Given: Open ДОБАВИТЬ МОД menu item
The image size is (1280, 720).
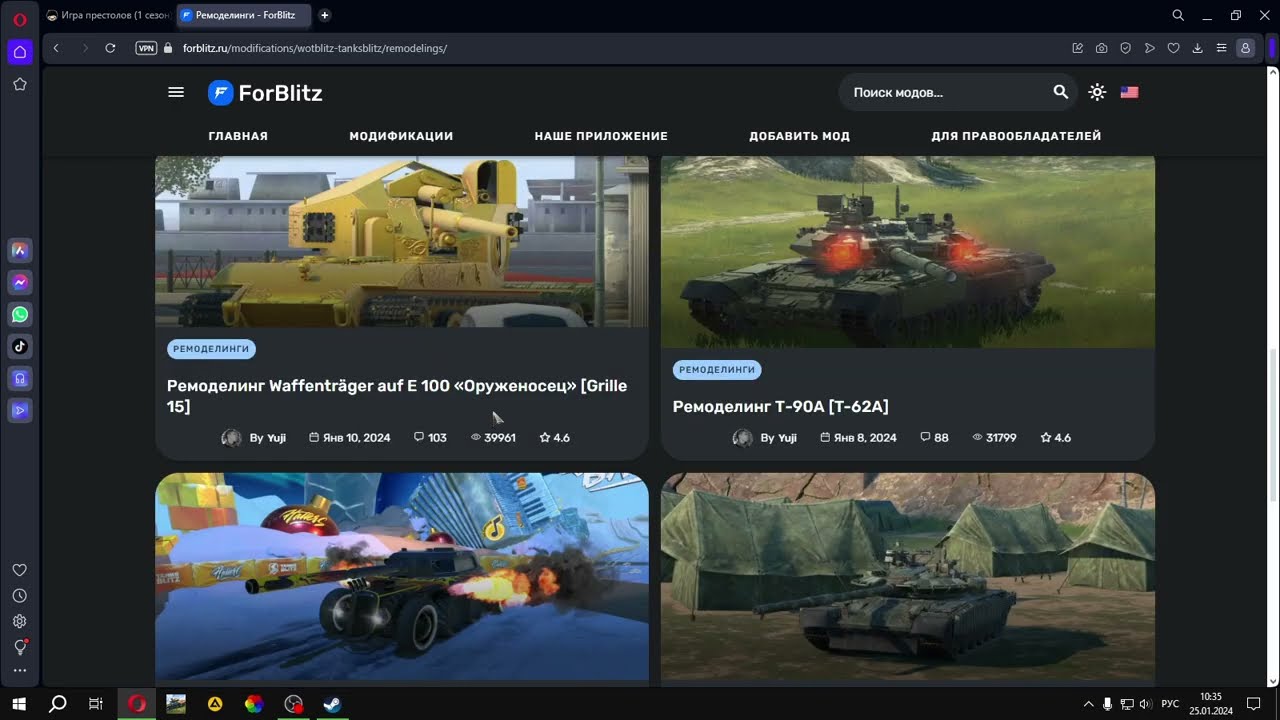Looking at the screenshot, I should pyautogui.click(x=800, y=136).
